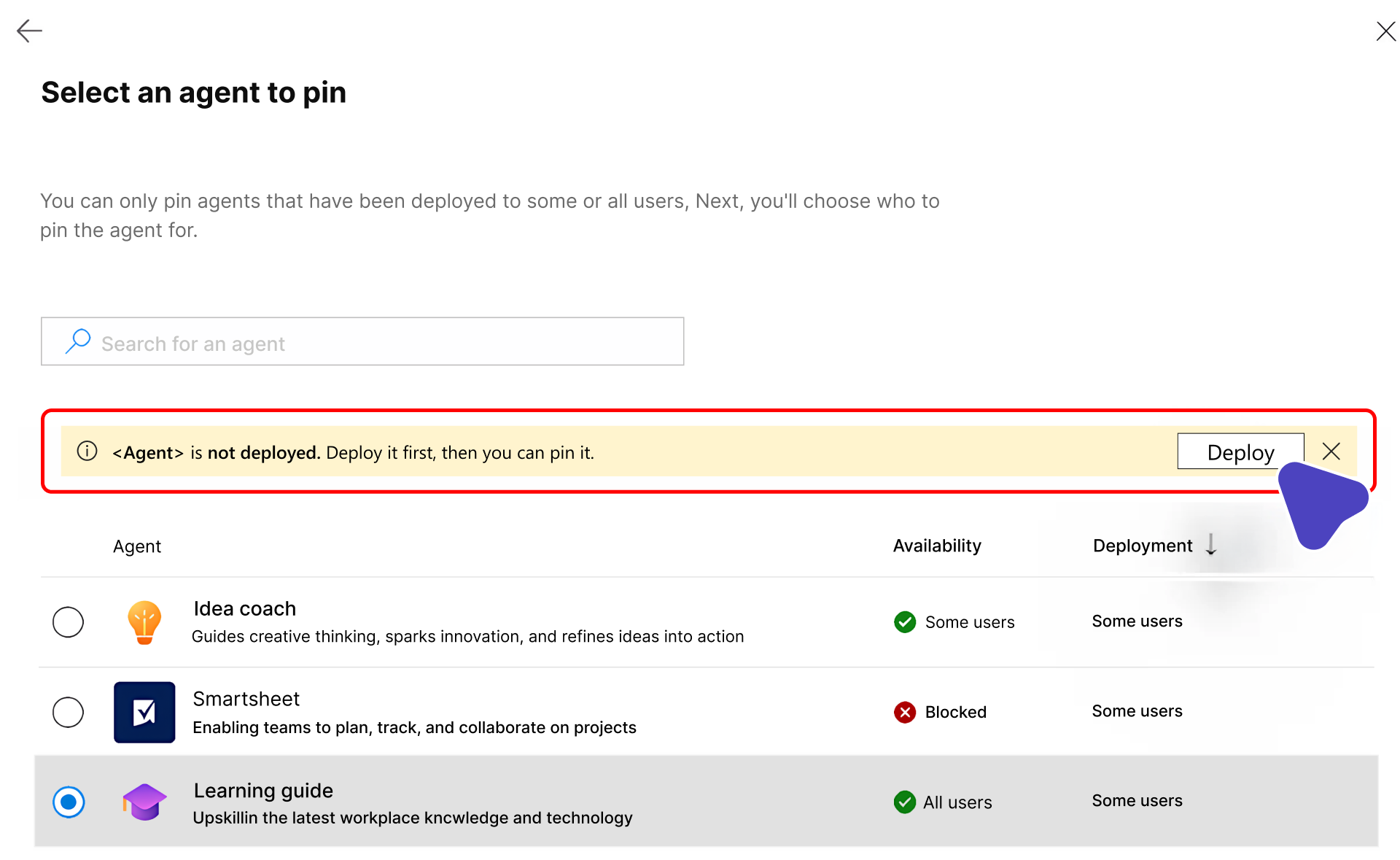Screen dimensions: 1400x860
Task: Click the Agent column header
Action: tap(137, 546)
